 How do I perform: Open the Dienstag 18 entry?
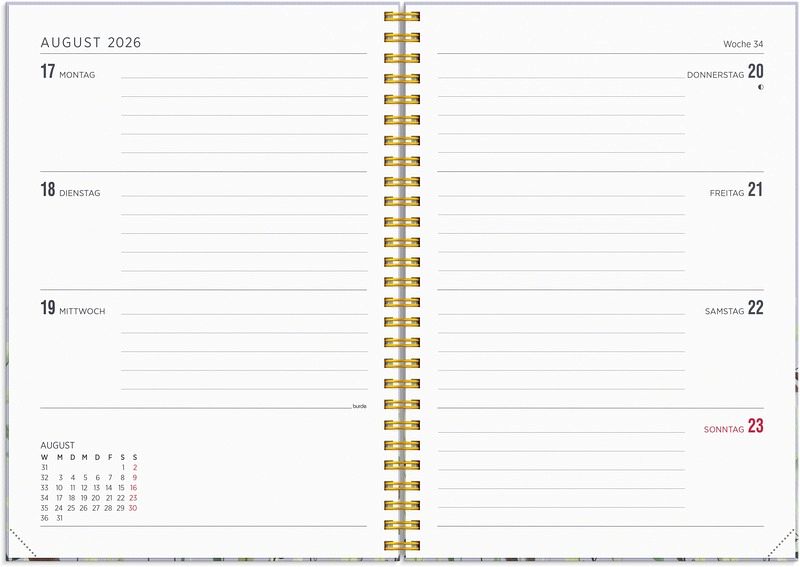tap(70, 191)
